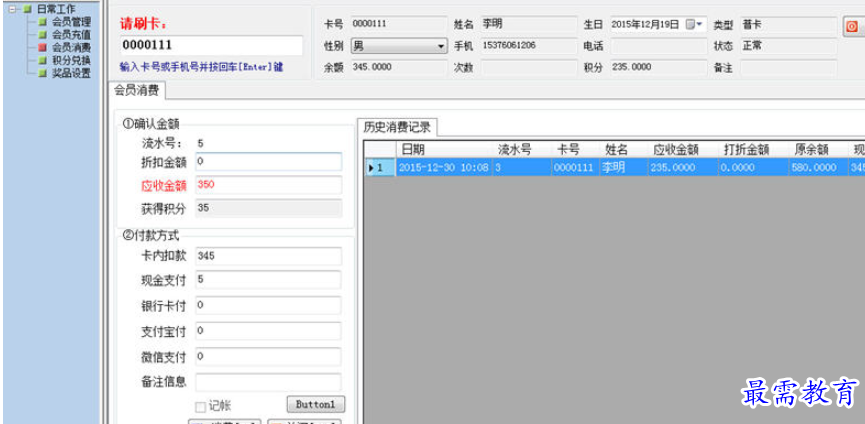Toggle the 记帐 checkbox

click(x=200, y=407)
